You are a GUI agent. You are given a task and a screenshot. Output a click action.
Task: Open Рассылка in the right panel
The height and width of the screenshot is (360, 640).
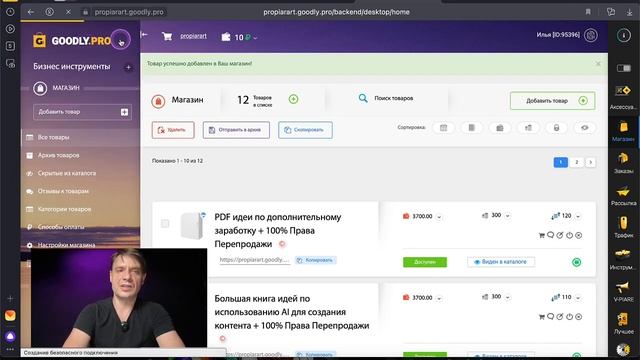coord(623,195)
